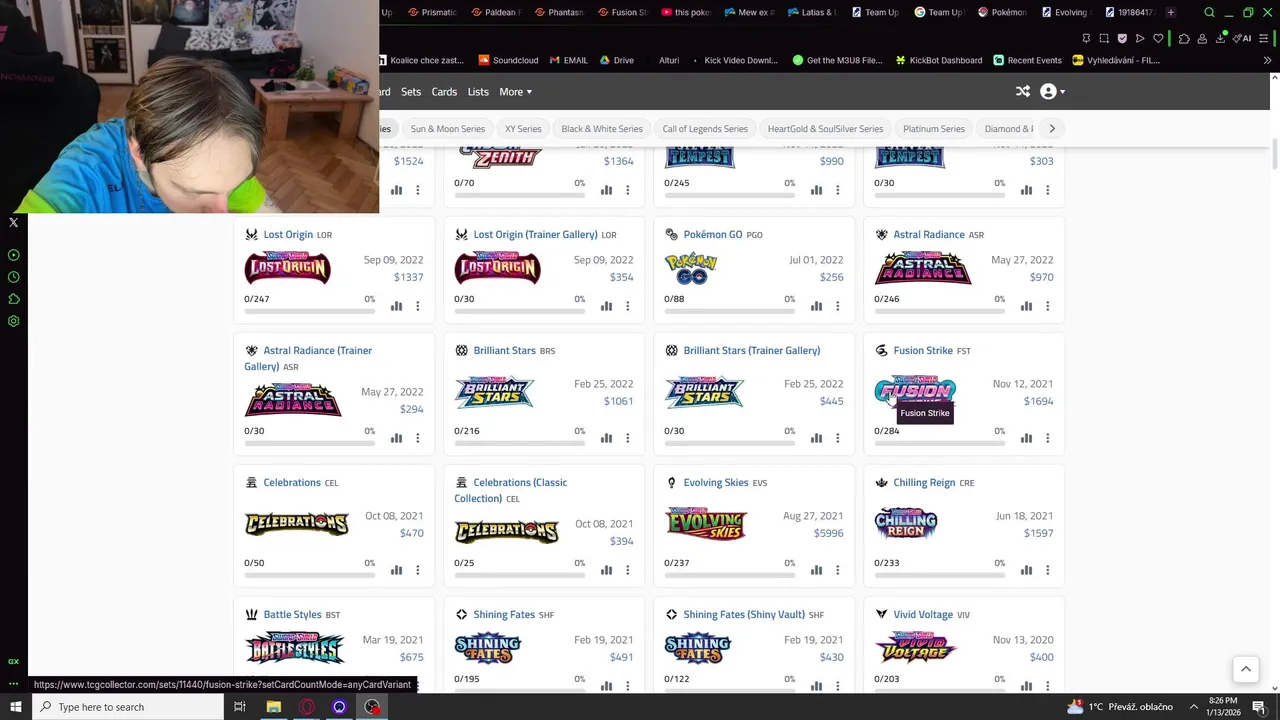Click the scroll-to-top arrow button
The width and height of the screenshot is (1280, 720).
tap(1245, 669)
